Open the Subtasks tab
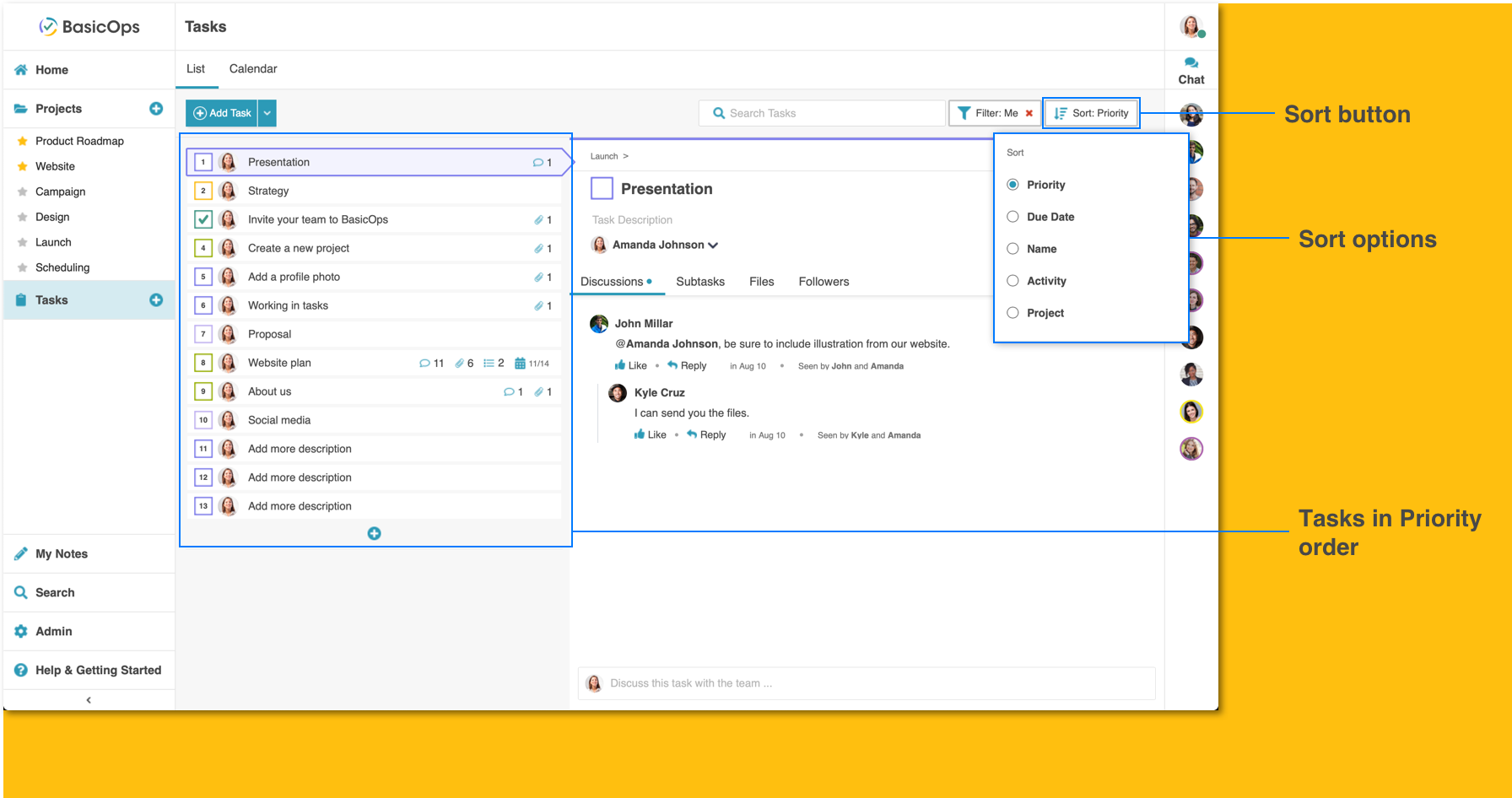 pyautogui.click(x=700, y=282)
